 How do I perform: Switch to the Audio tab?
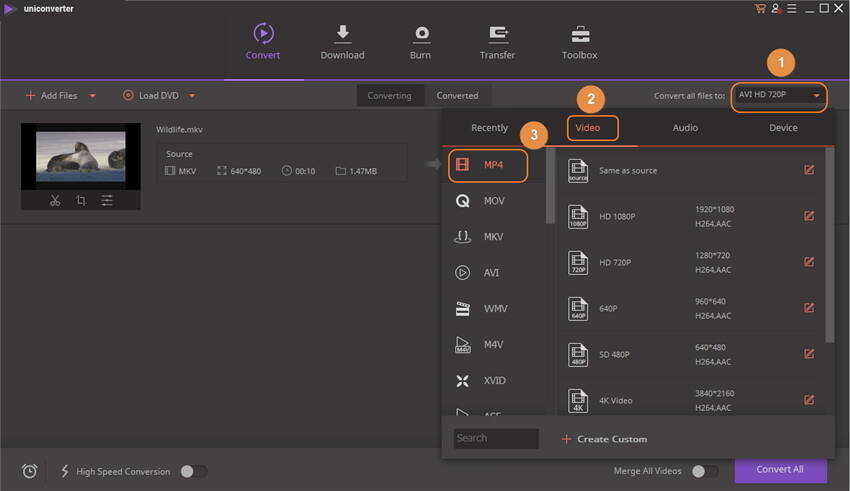pyautogui.click(x=685, y=128)
